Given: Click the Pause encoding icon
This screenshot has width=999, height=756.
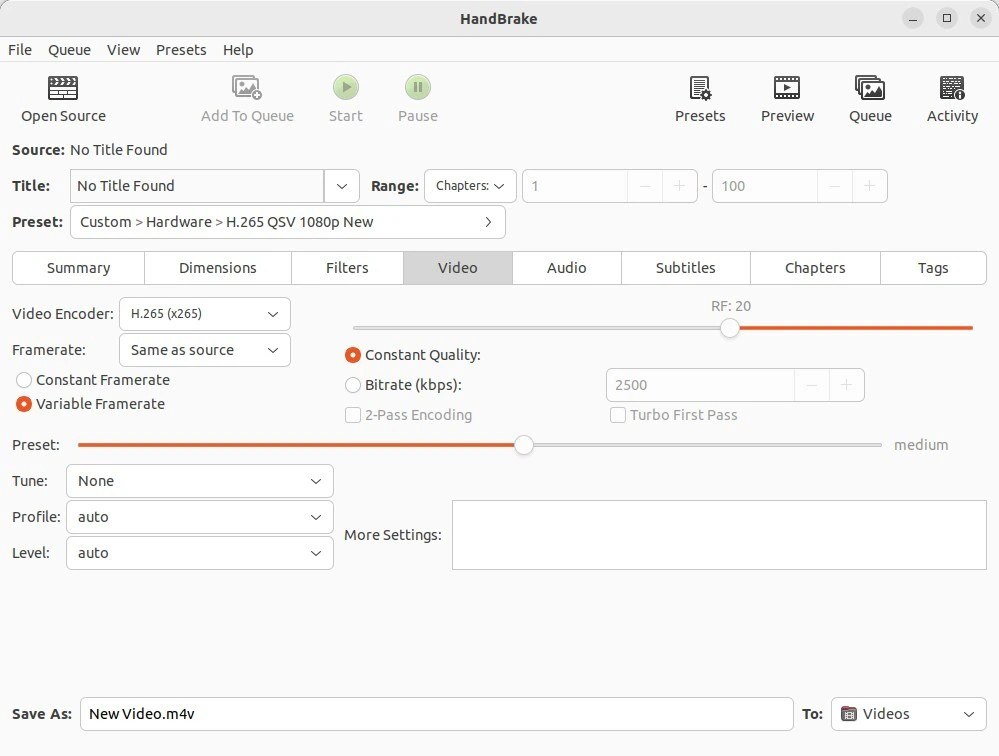Looking at the screenshot, I should [x=418, y=87].
